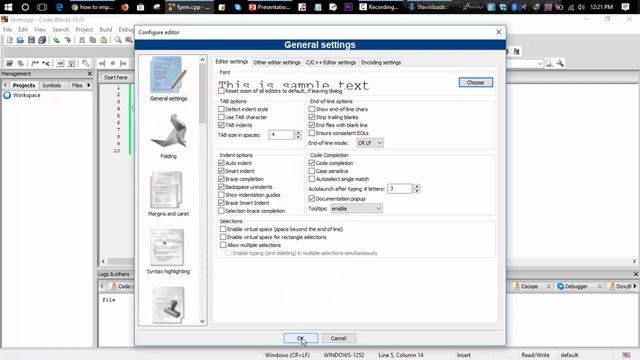Toggle Ensure consistent EOLs checkbox
The width and height of the screenshot is (640, 360).
[312, 133]
